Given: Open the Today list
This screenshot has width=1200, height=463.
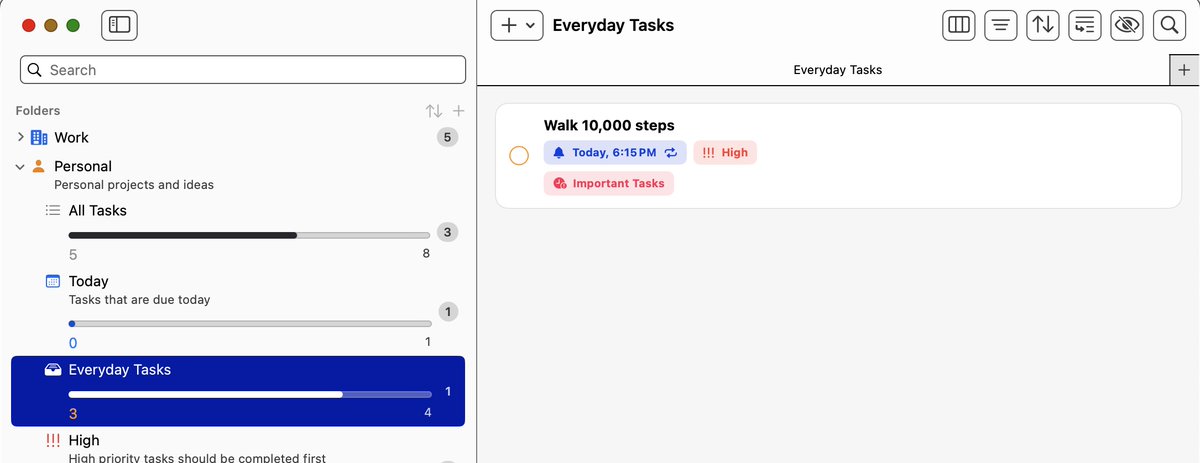Looking at the screenshot, I should [238, 311].
